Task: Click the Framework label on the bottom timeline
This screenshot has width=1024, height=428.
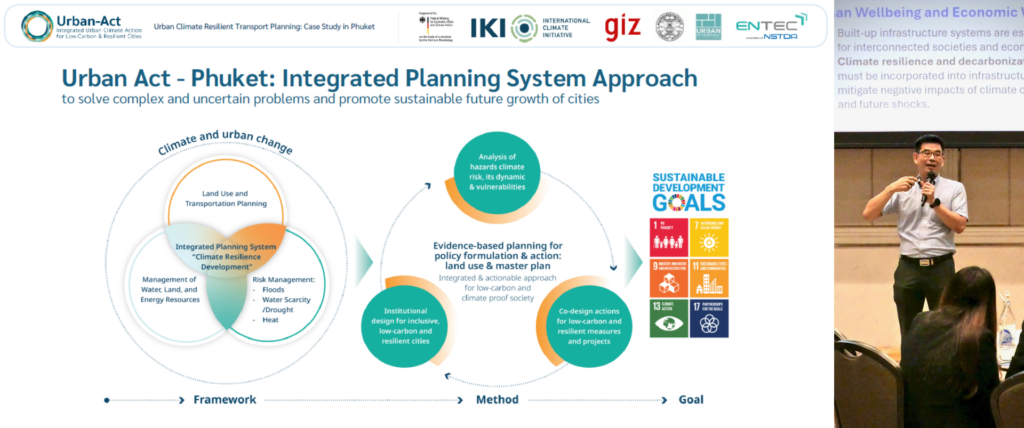Action: (218, 400)
